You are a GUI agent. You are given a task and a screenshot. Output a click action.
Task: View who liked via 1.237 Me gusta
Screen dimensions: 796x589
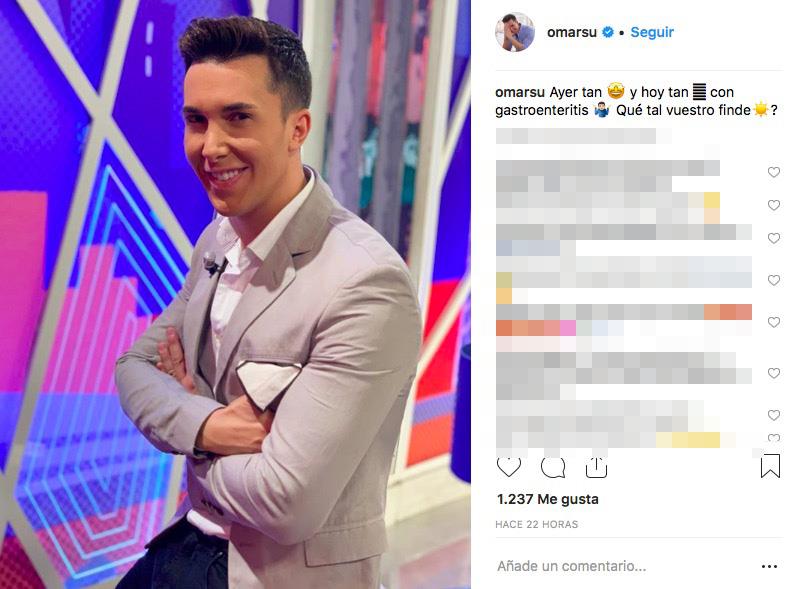click(x=548, y=499)
